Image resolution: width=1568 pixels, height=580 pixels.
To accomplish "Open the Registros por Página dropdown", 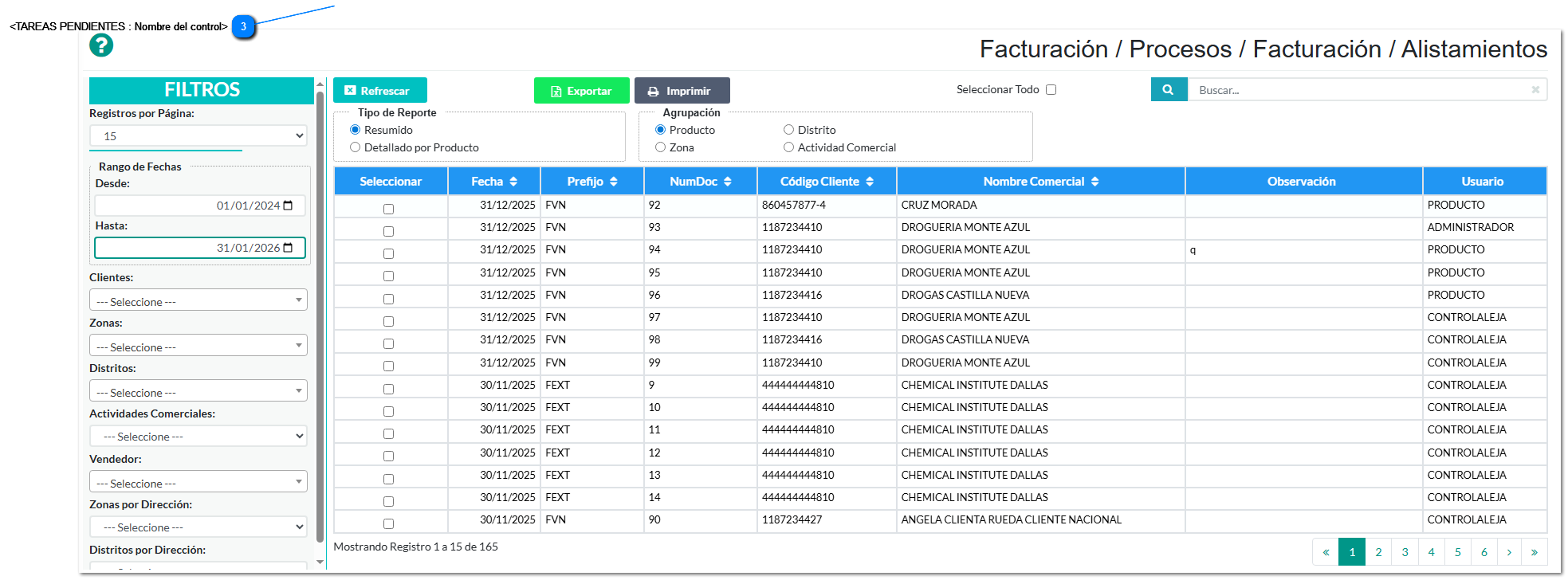I will [198, 136].
